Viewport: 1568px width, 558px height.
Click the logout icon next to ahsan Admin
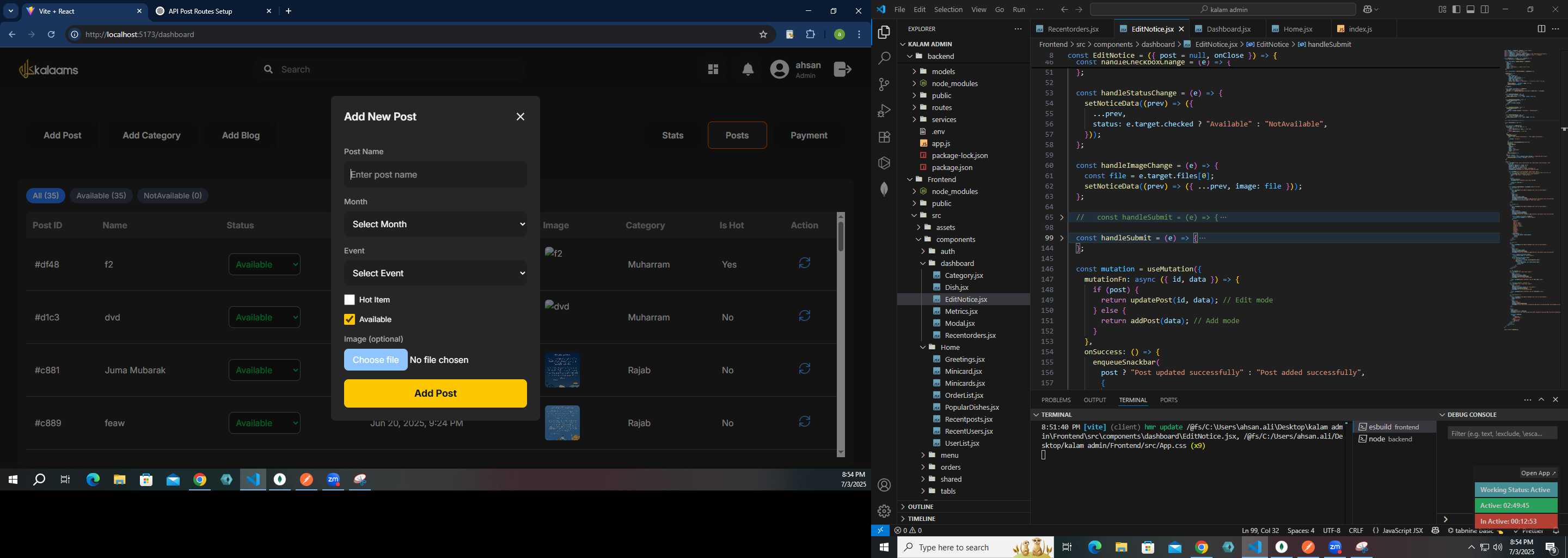click(x=842, y=69)
